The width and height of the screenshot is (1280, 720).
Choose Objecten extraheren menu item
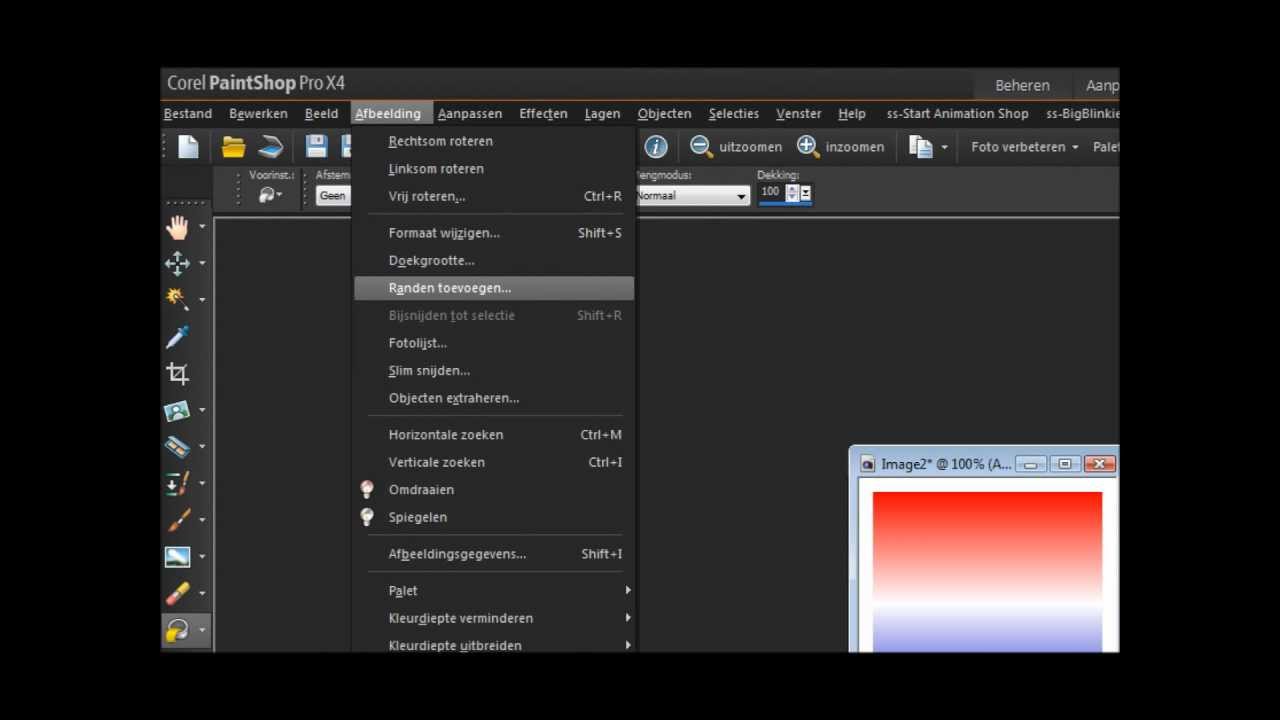point(494,398)
